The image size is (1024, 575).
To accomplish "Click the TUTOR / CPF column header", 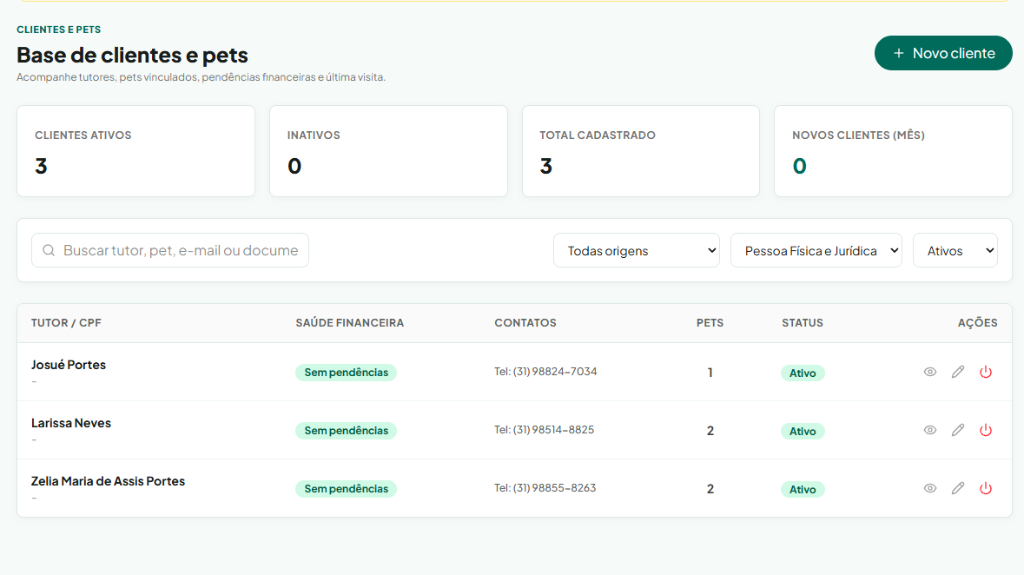I will (x=66, y=323).
